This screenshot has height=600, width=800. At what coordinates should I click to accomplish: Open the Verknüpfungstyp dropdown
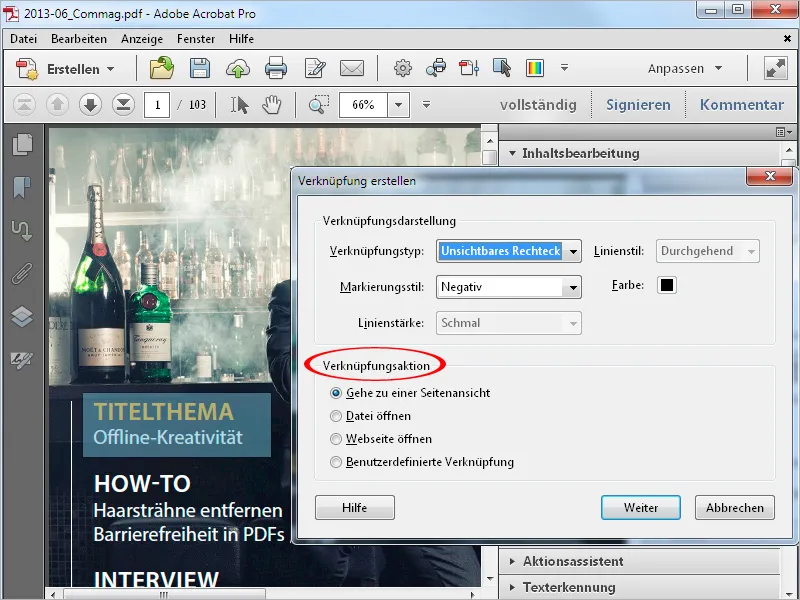(x=509, y=251)
